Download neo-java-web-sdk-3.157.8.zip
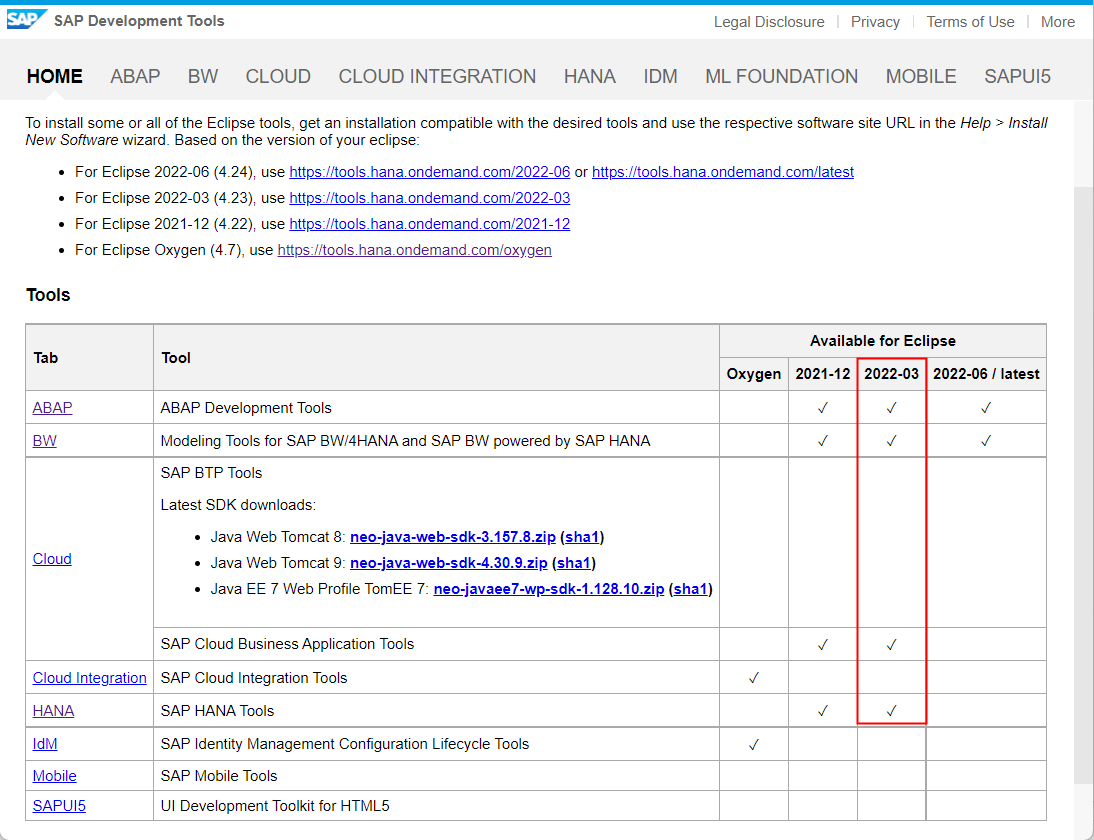The image size is (1094, 840). click(x=453, y=537)
